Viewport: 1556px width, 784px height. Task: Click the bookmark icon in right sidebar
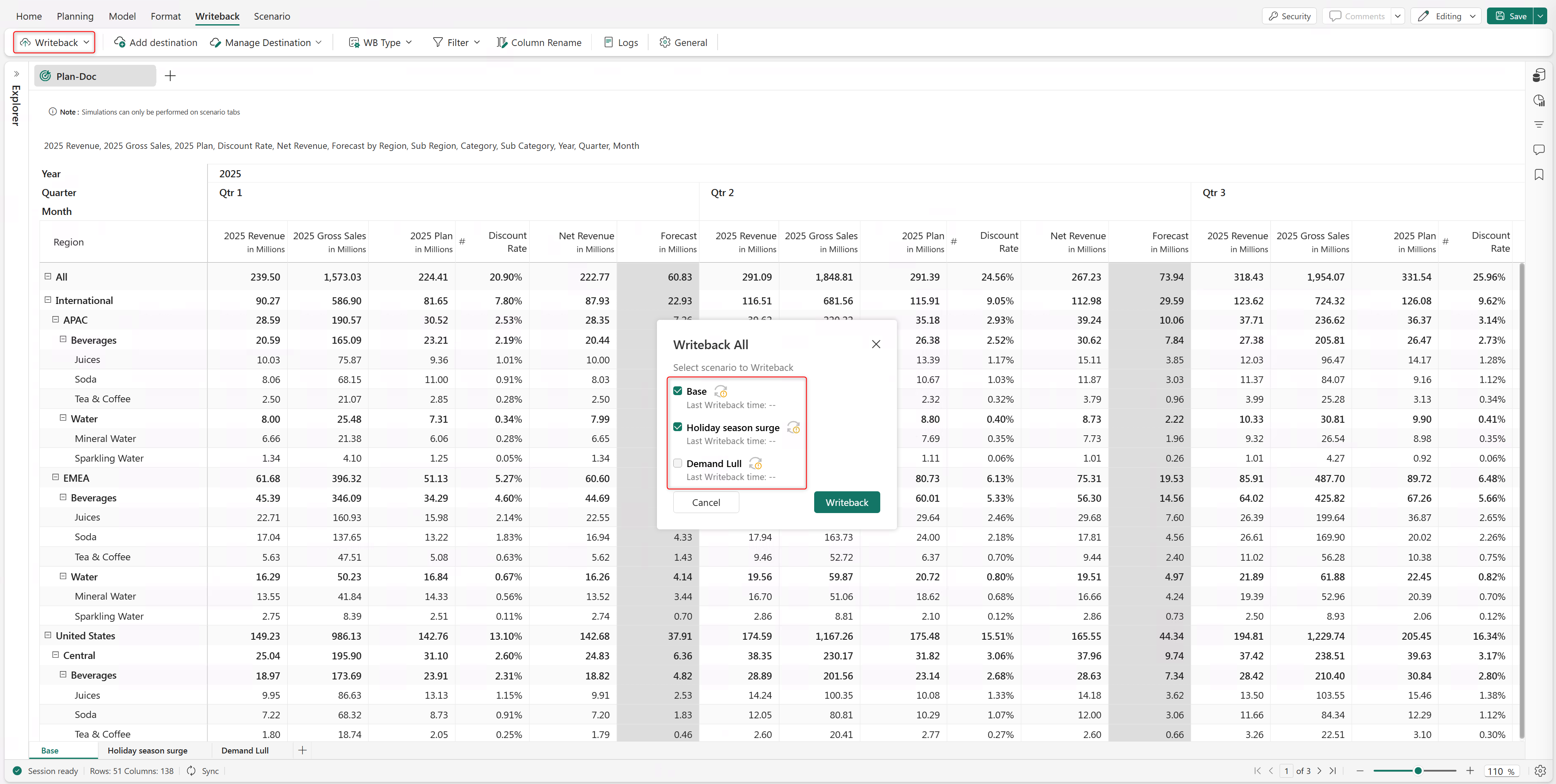1538,174
